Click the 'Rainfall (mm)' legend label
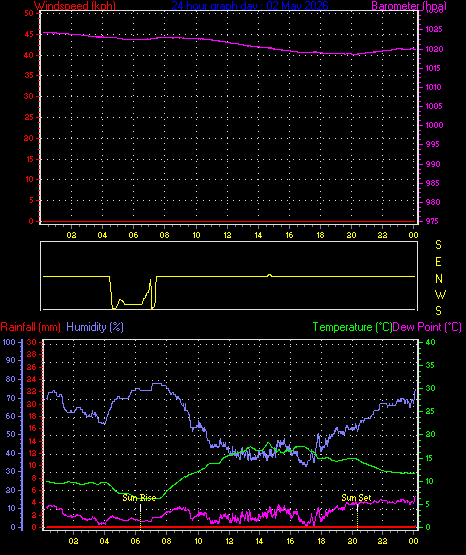Viewport: 466px width, 555px height. [30, 327]
